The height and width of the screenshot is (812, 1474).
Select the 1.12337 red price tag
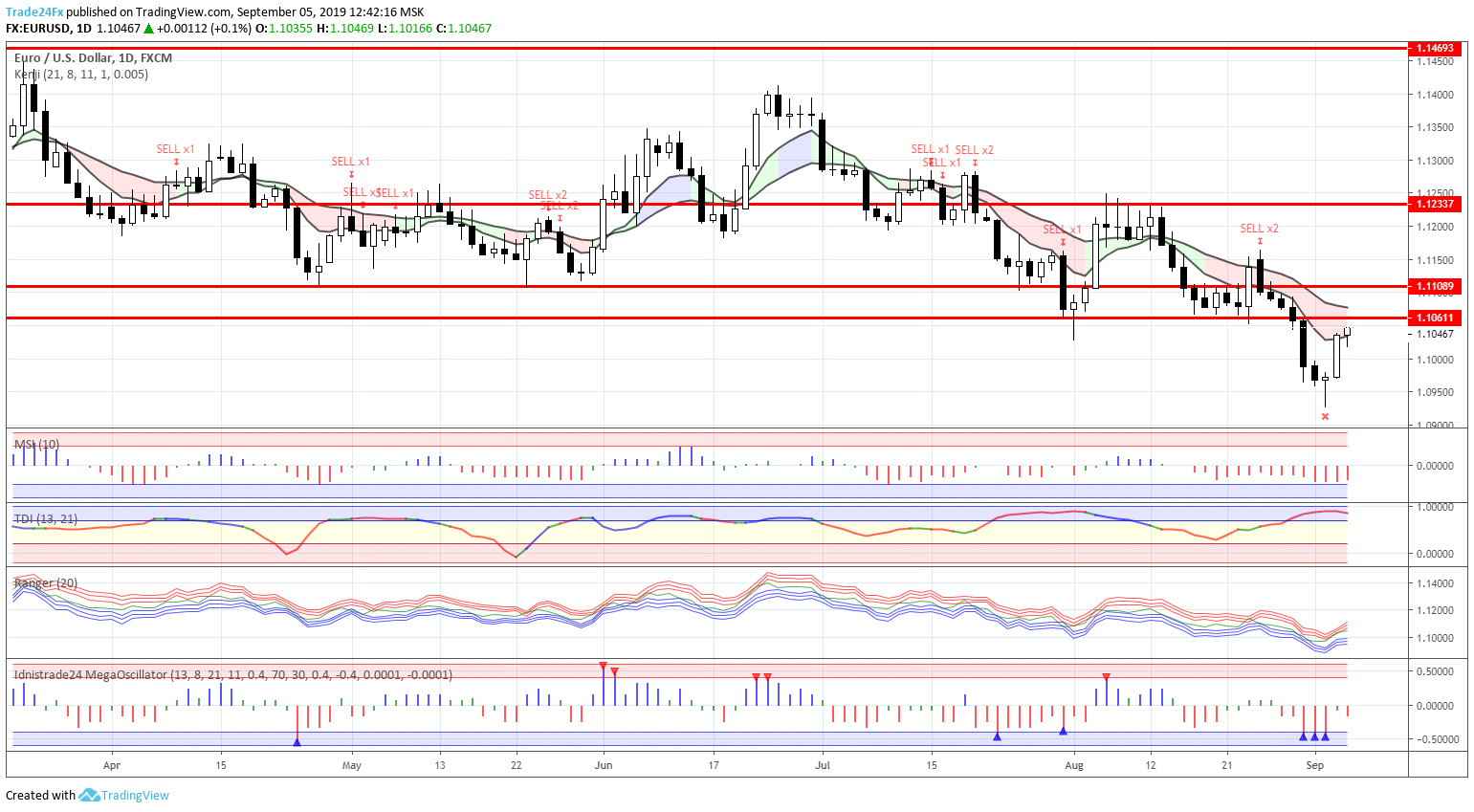(x=1435, y=204)
